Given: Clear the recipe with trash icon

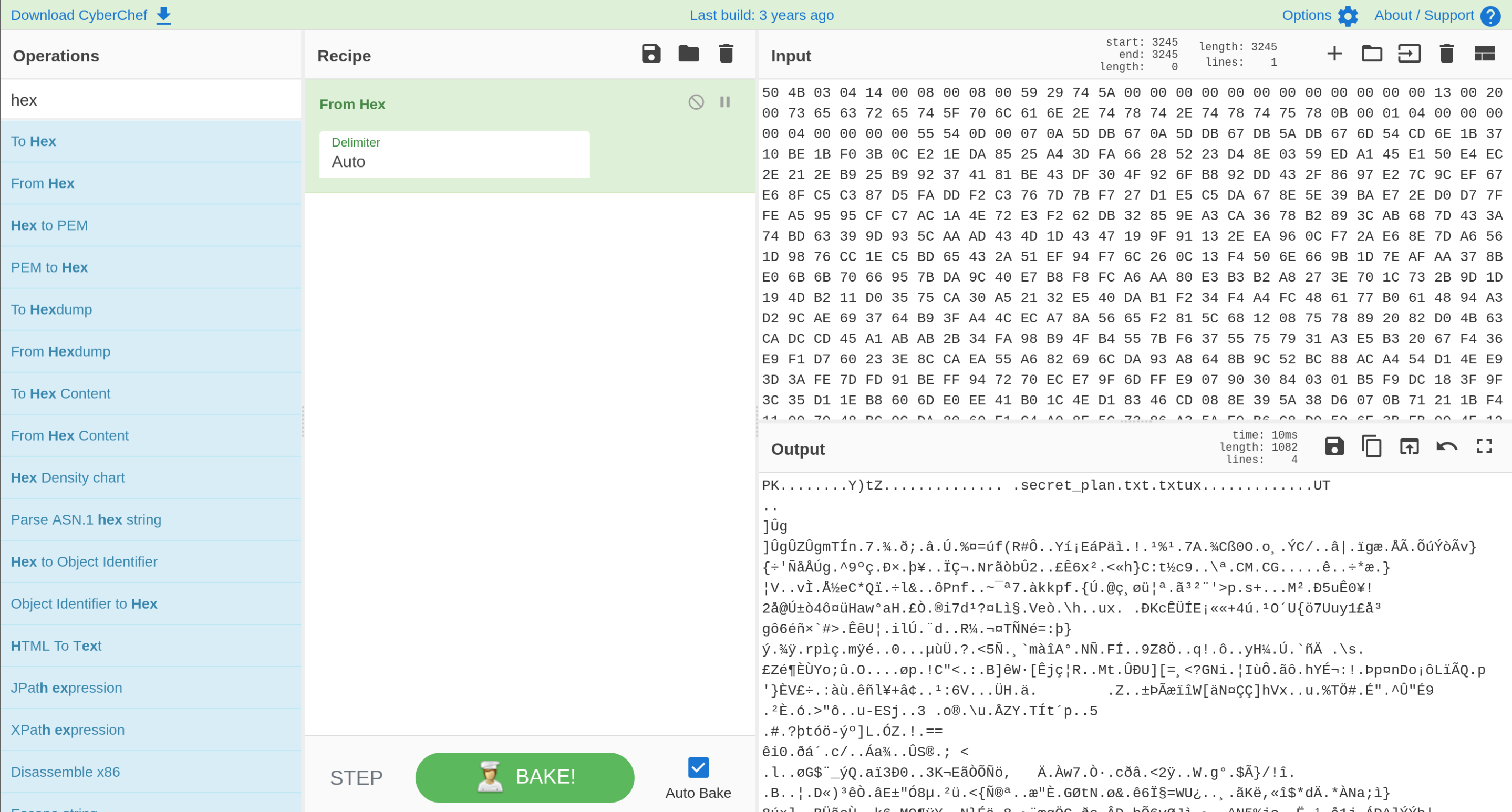Looking at the screenshot, I should click(726, 54).
